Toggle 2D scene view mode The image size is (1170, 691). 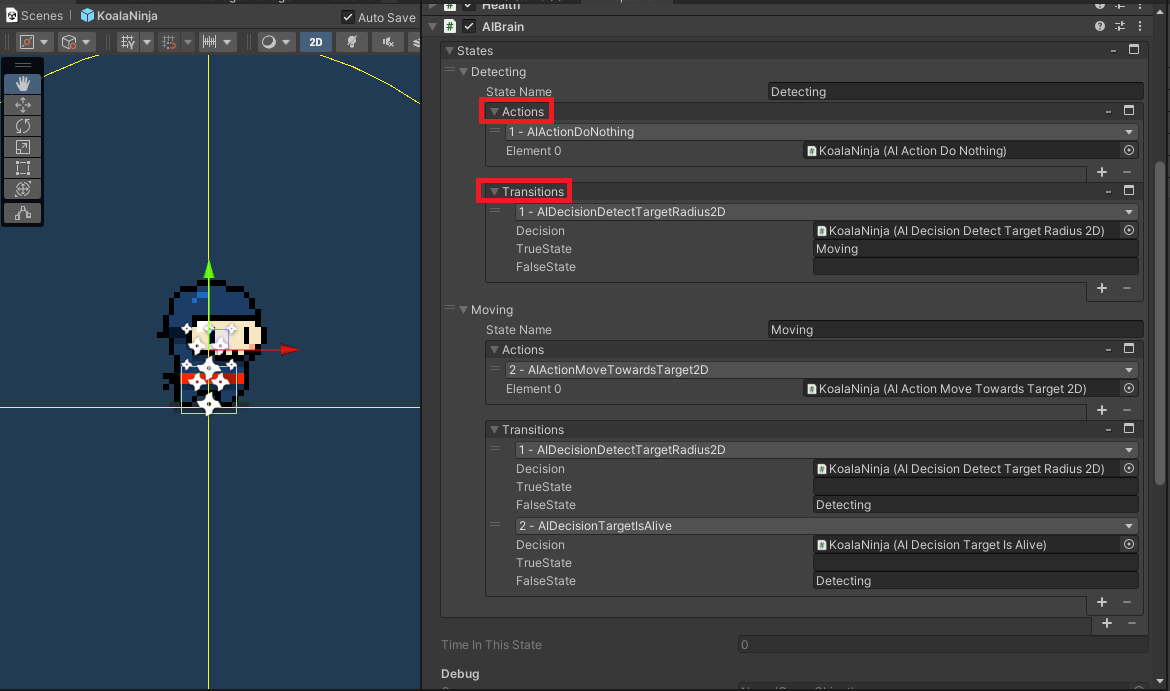pos(315,42)
